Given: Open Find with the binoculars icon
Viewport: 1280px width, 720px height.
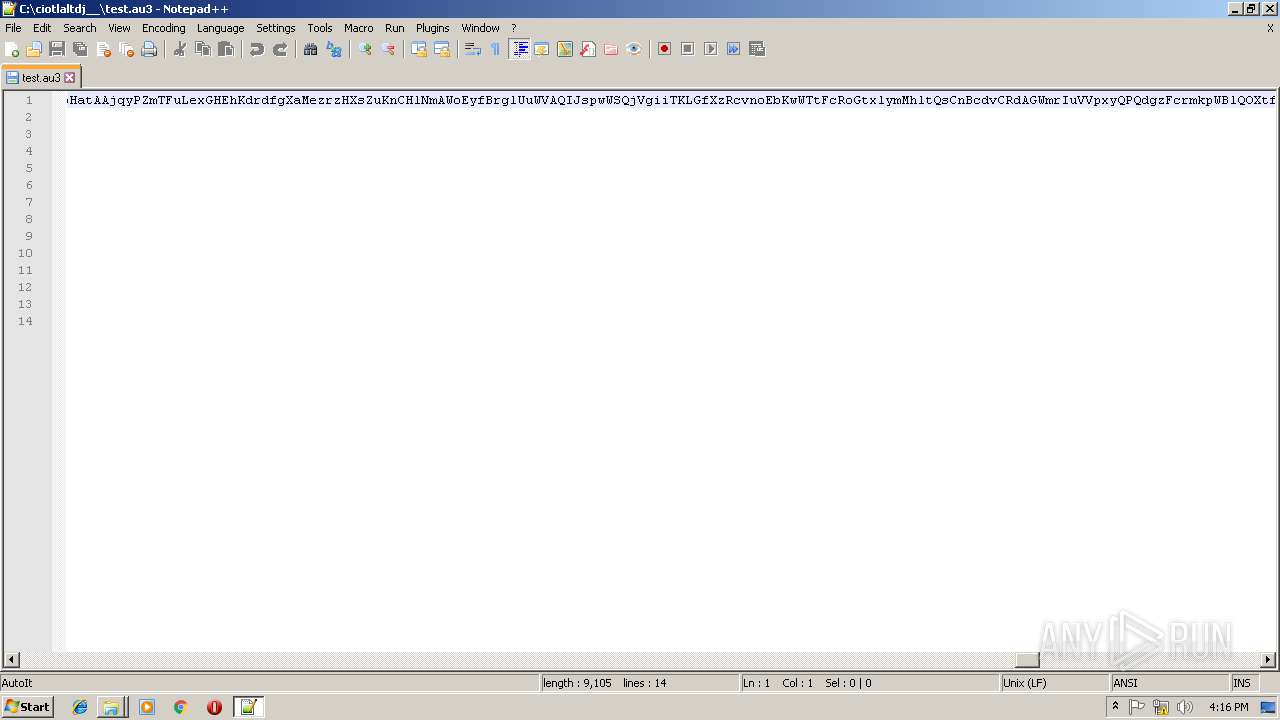Looking at the screenshot, I should (x=311, y=49).
